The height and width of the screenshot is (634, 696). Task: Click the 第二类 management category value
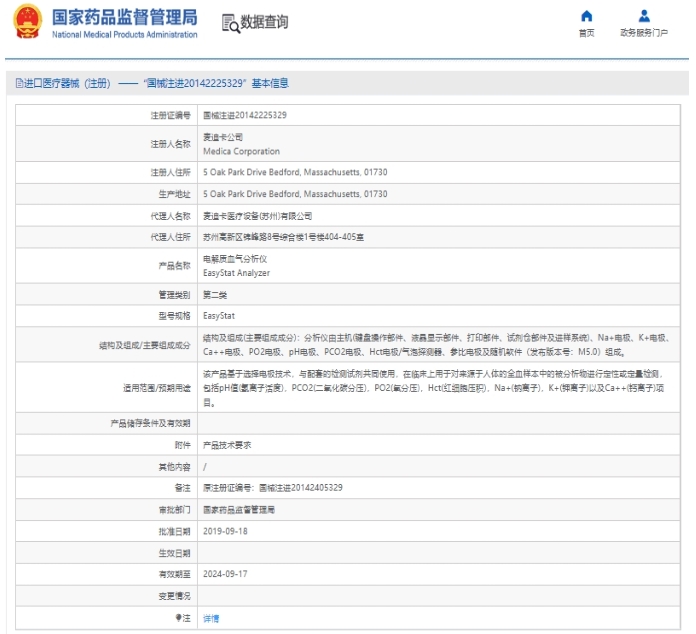[x=215, y=295]
